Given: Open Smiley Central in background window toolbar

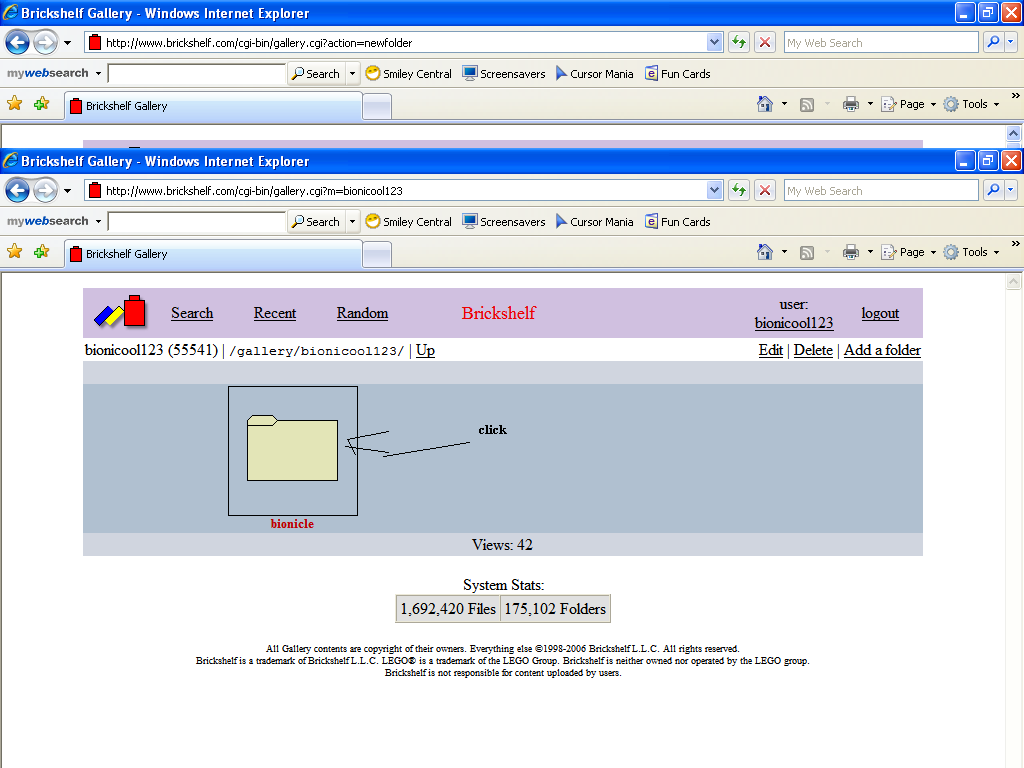Looking at the screenshot, I should (409, 74).
